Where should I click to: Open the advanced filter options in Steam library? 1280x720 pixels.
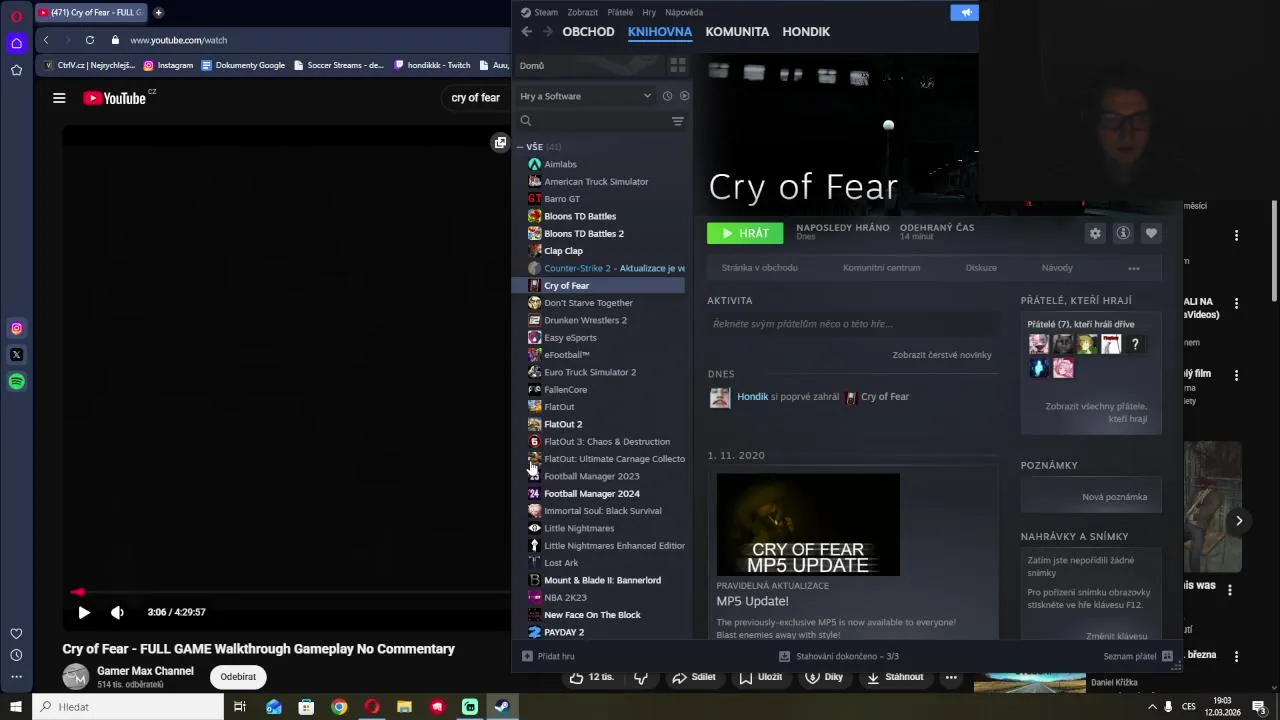(x=678, y=121)
